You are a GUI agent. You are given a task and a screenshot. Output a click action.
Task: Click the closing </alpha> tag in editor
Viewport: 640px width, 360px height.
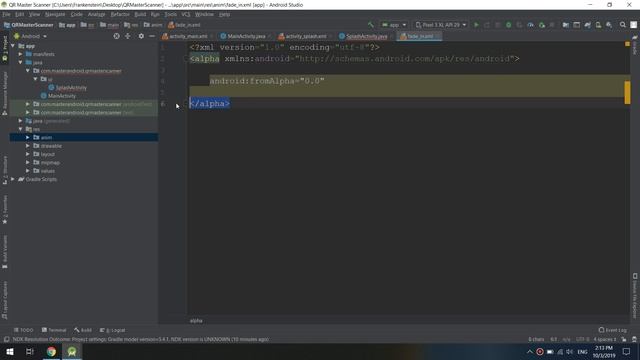210,104
